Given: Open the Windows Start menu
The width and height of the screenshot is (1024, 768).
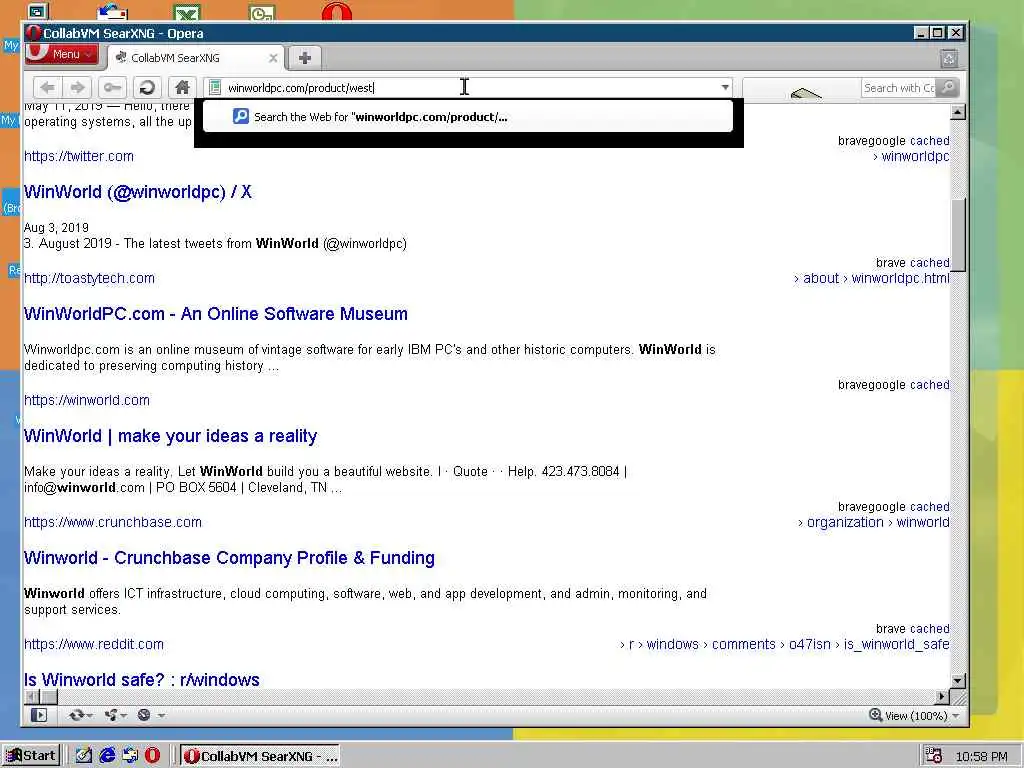Looking at the screenshot, I should [31, 756].
